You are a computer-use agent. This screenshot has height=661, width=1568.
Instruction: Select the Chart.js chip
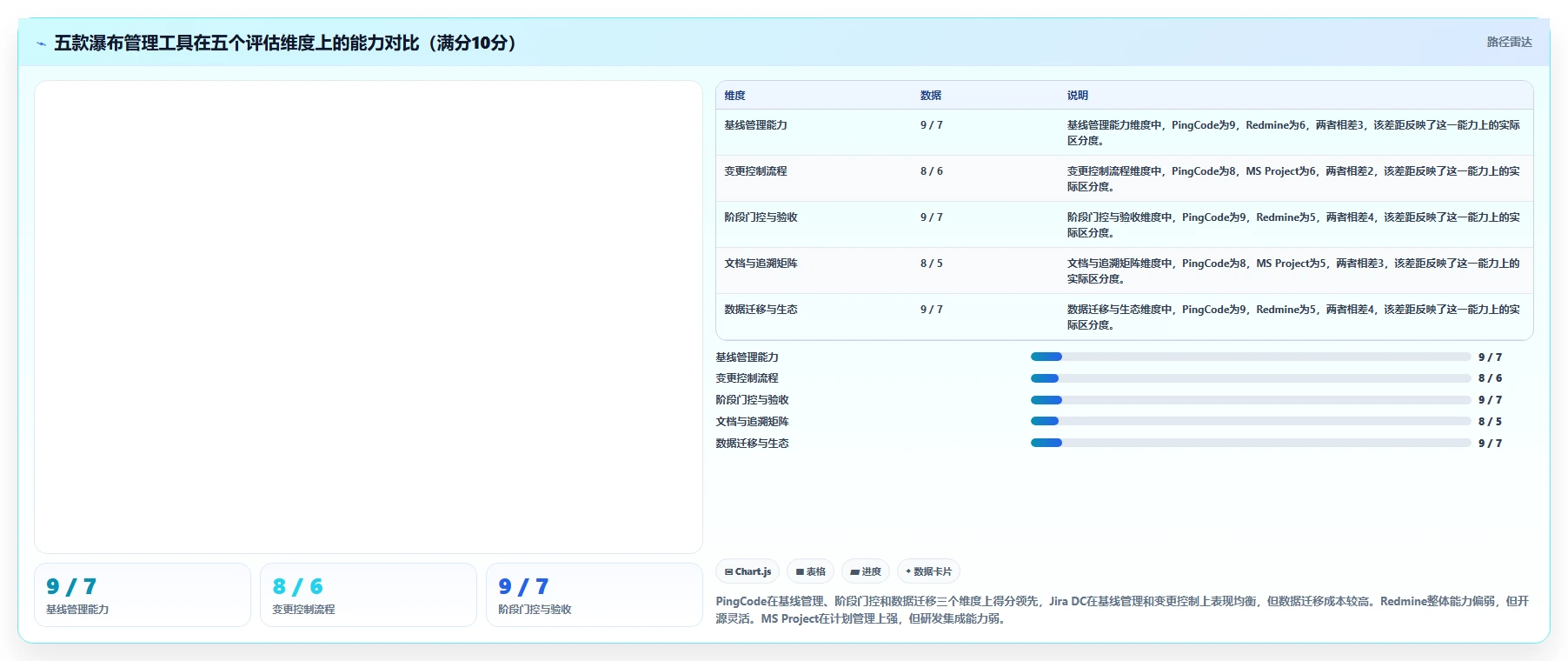click(747, 571)
